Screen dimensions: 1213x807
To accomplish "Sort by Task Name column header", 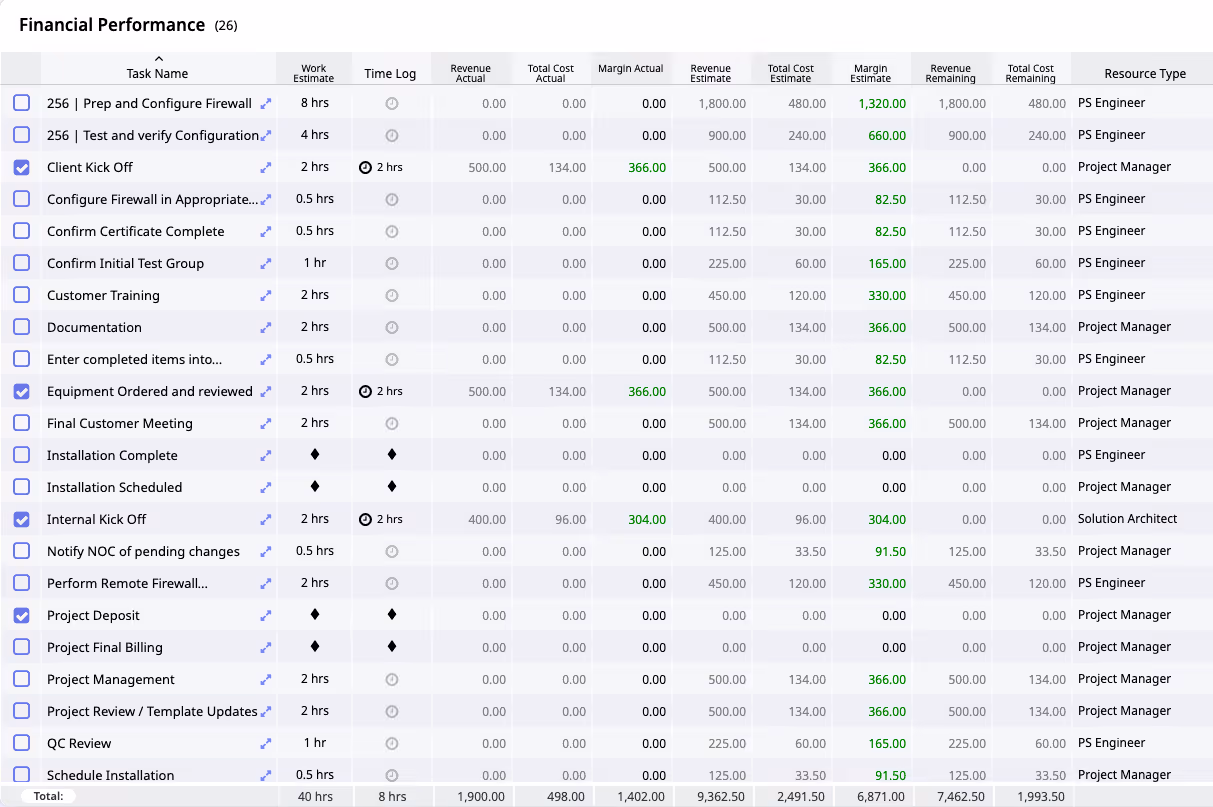I will [158, 69].
